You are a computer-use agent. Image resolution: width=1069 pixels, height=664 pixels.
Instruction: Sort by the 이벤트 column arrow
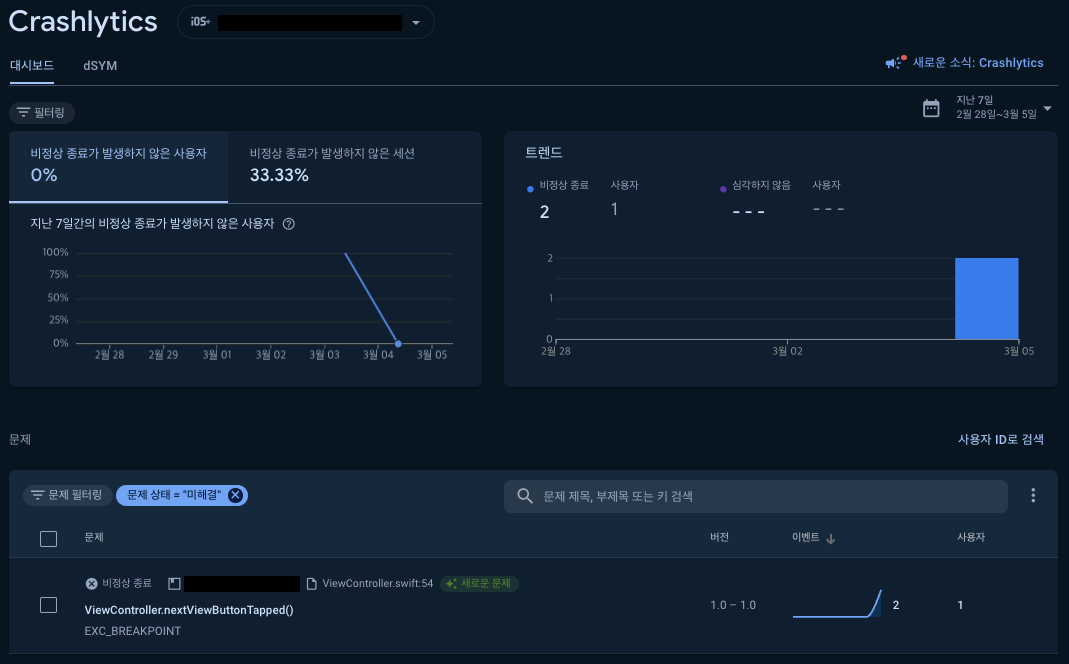830,539
